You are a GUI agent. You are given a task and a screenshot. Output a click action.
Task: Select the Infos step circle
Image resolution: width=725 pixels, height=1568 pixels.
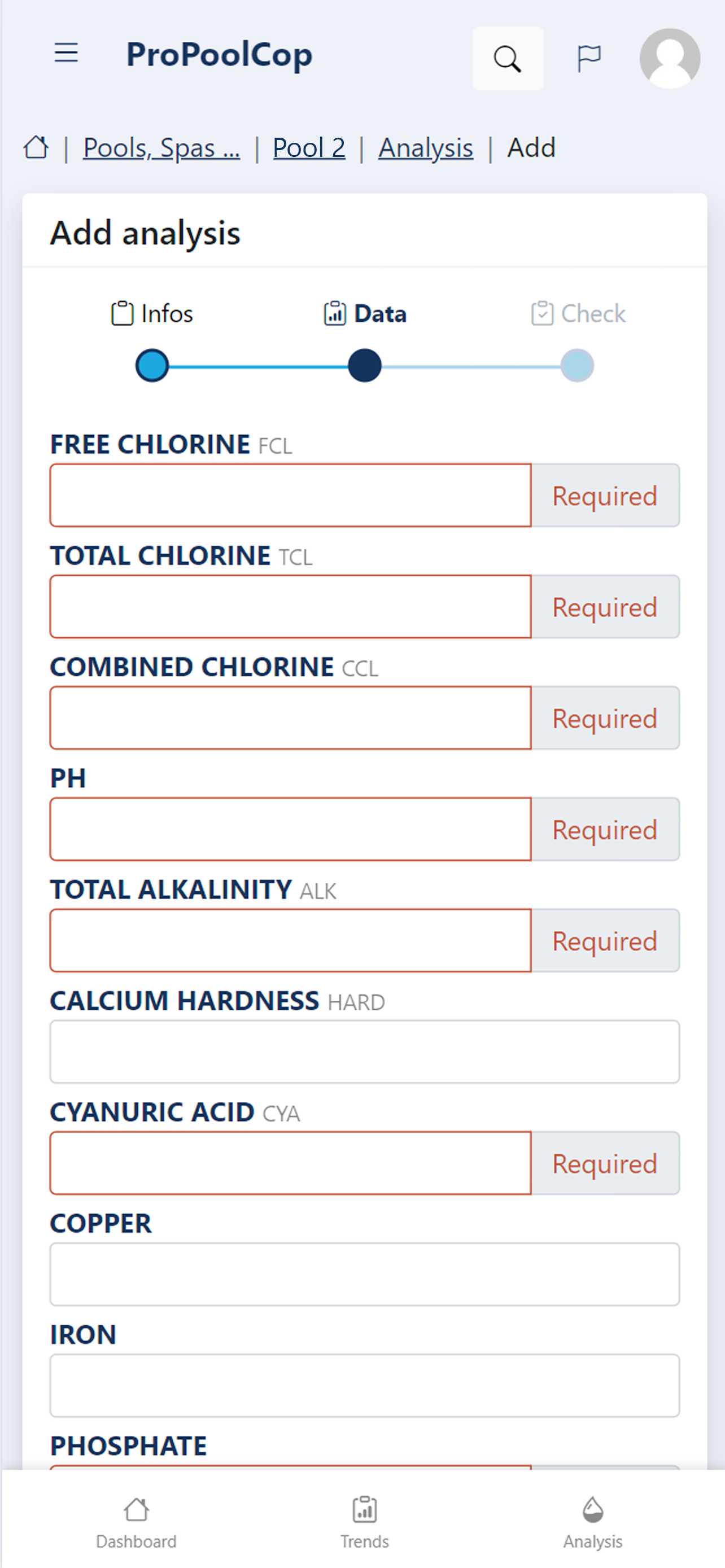click(151, 365)
